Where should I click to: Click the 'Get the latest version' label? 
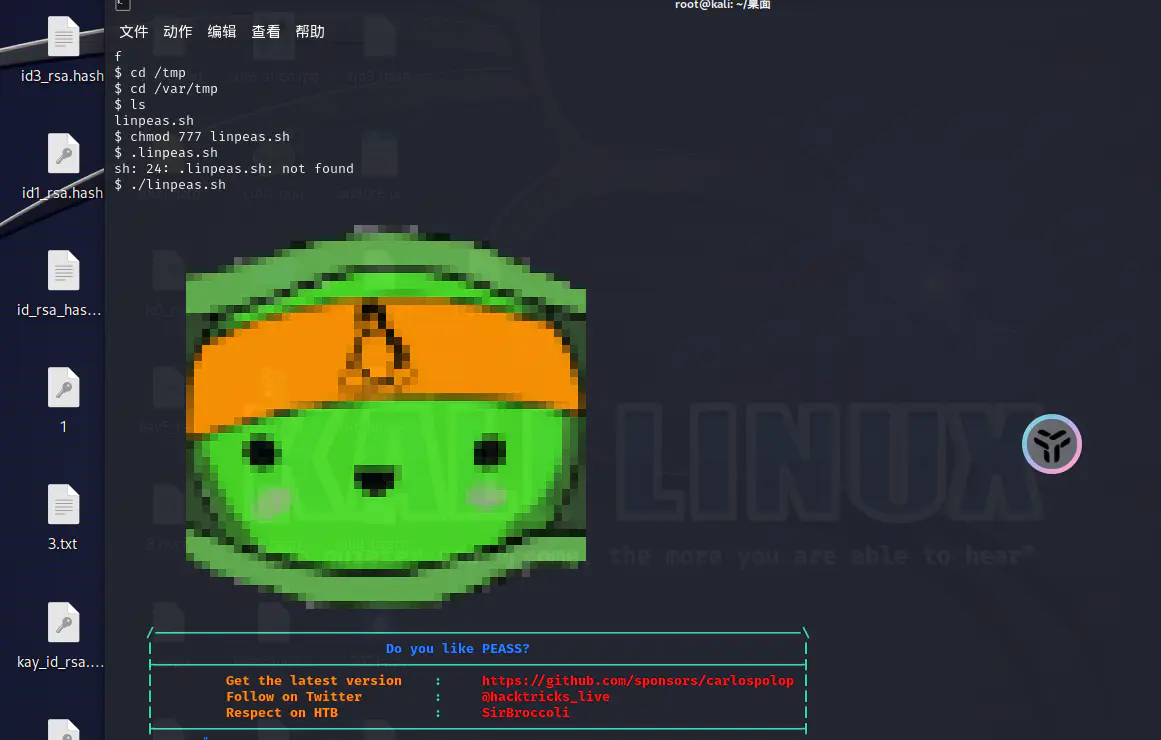[314, 681]
